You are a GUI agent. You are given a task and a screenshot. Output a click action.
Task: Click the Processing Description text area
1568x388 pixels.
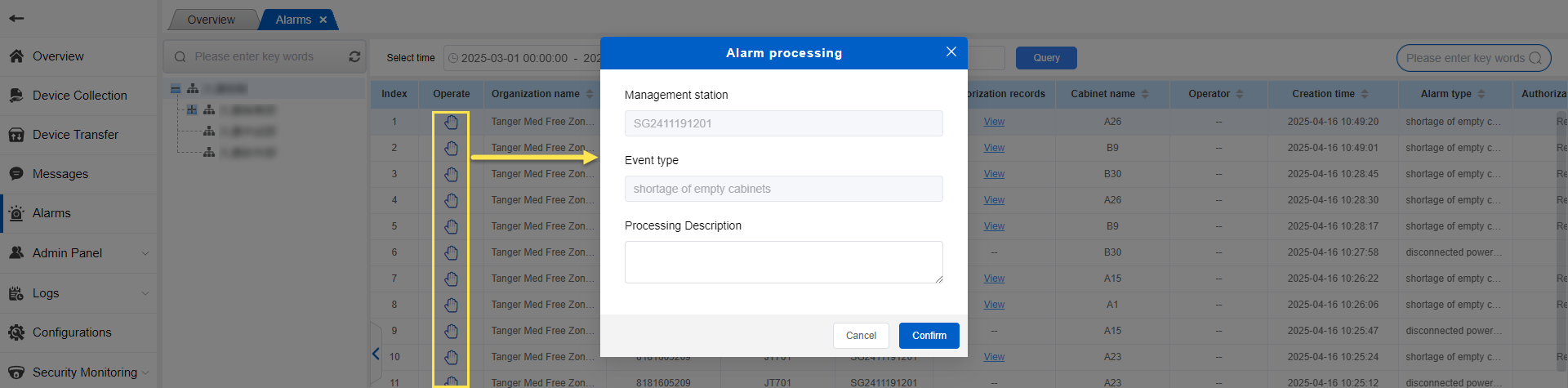click(783, 262)
